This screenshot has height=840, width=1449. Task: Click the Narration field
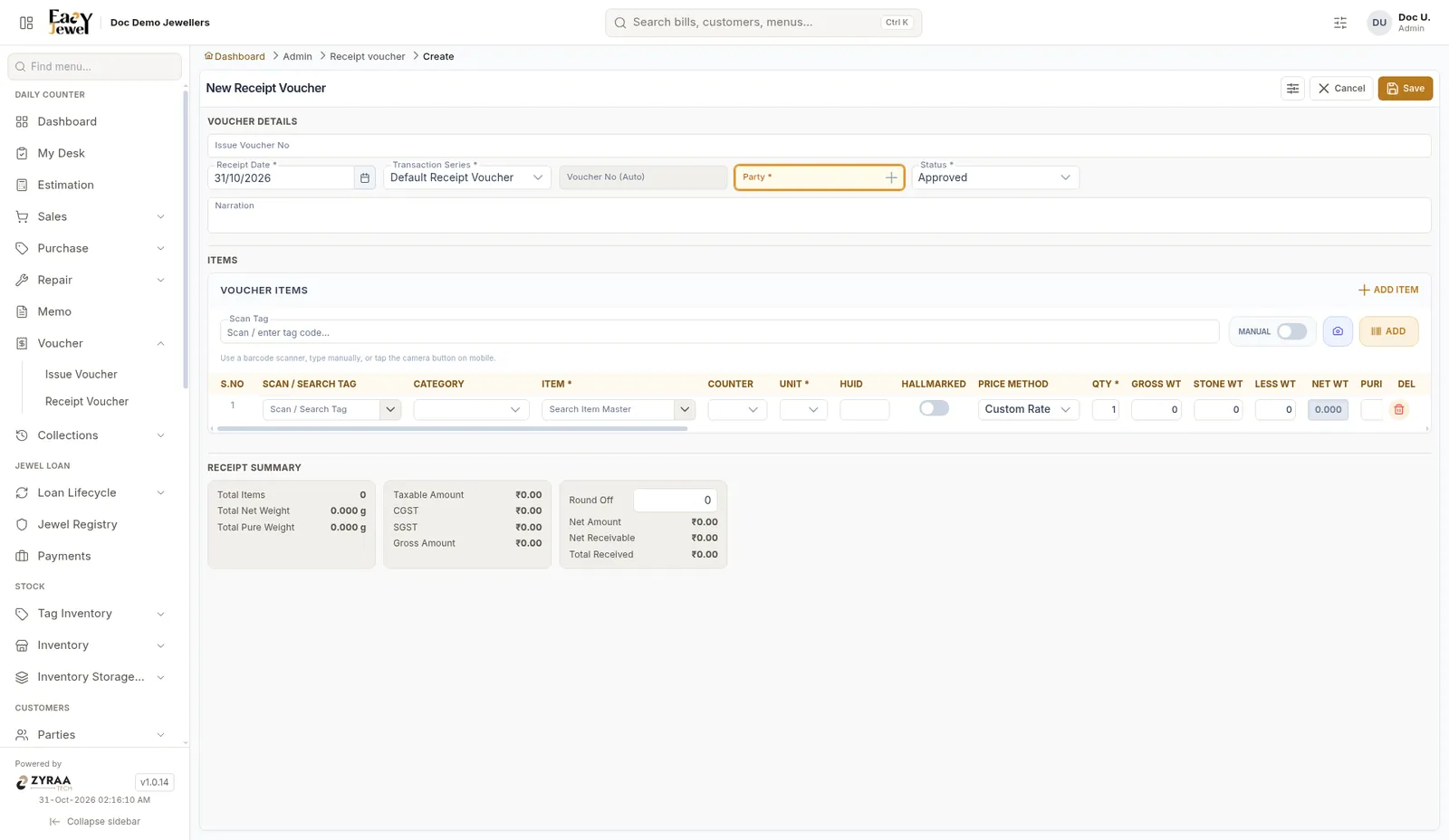pyautogui.click(x=819, y=215)
